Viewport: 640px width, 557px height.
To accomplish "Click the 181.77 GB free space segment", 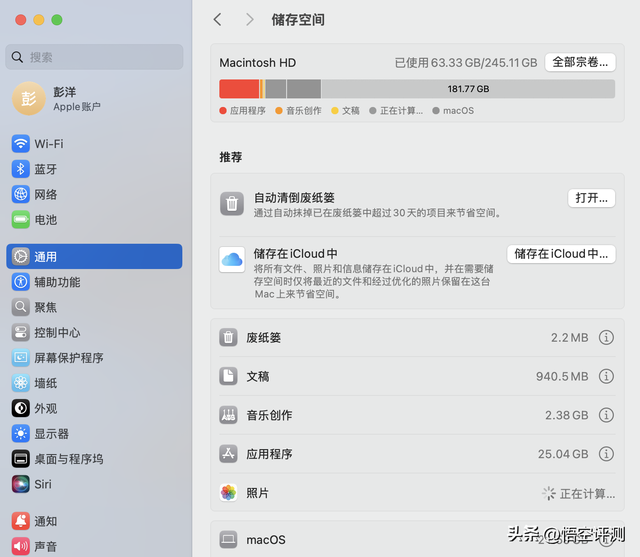I will coord(468,89).
